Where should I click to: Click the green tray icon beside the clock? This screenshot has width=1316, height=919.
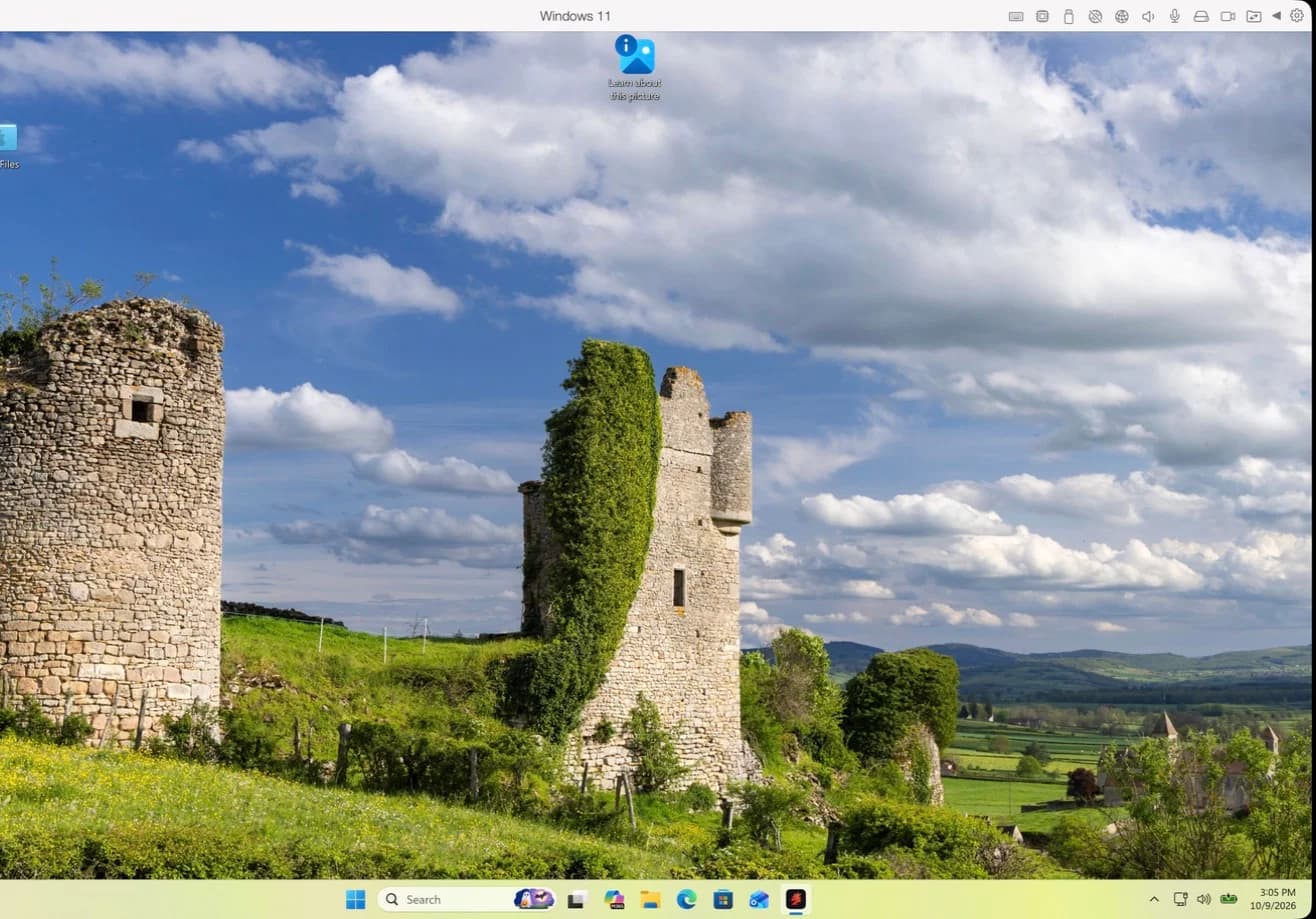click(1229, 898)
